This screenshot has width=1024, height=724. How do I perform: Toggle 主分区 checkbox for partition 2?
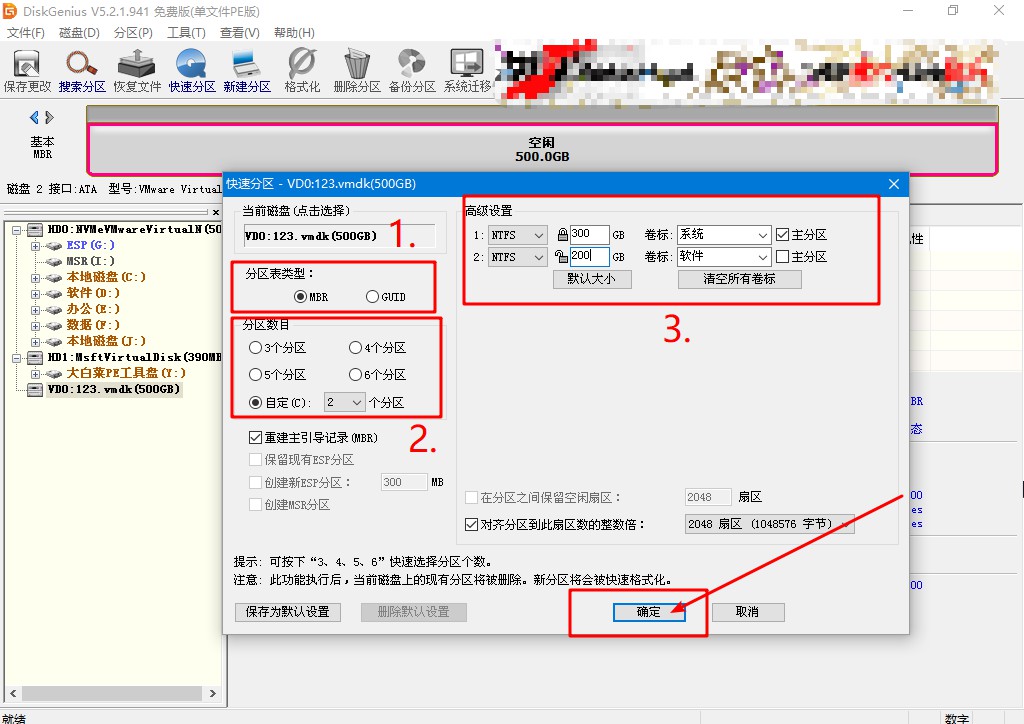pos(783,256)
